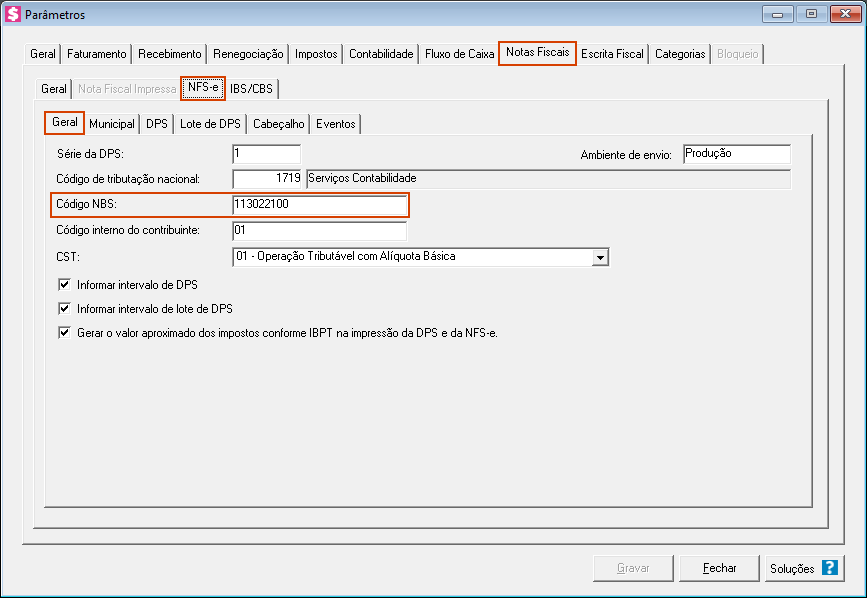Open the Escrita Fiscal tab
Screen dimensions: 867x598
612,54
